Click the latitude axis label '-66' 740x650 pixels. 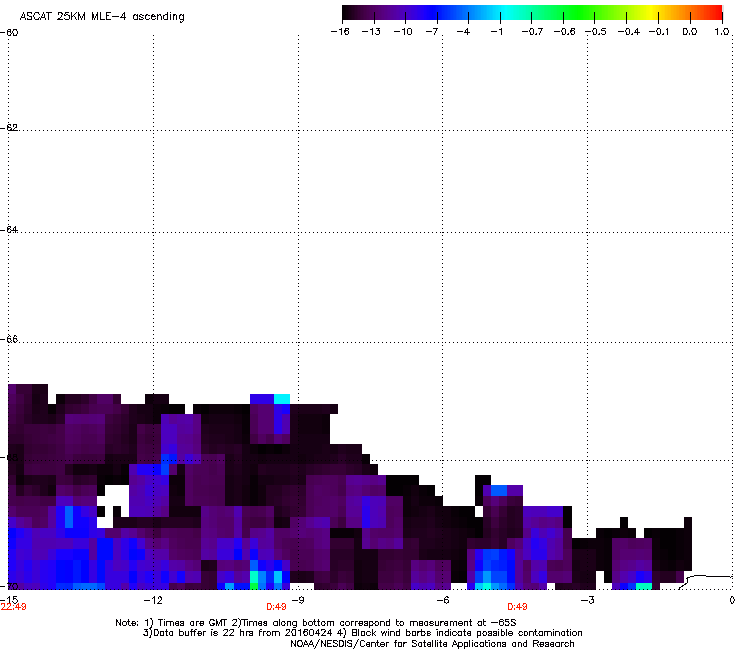(9, 339)
